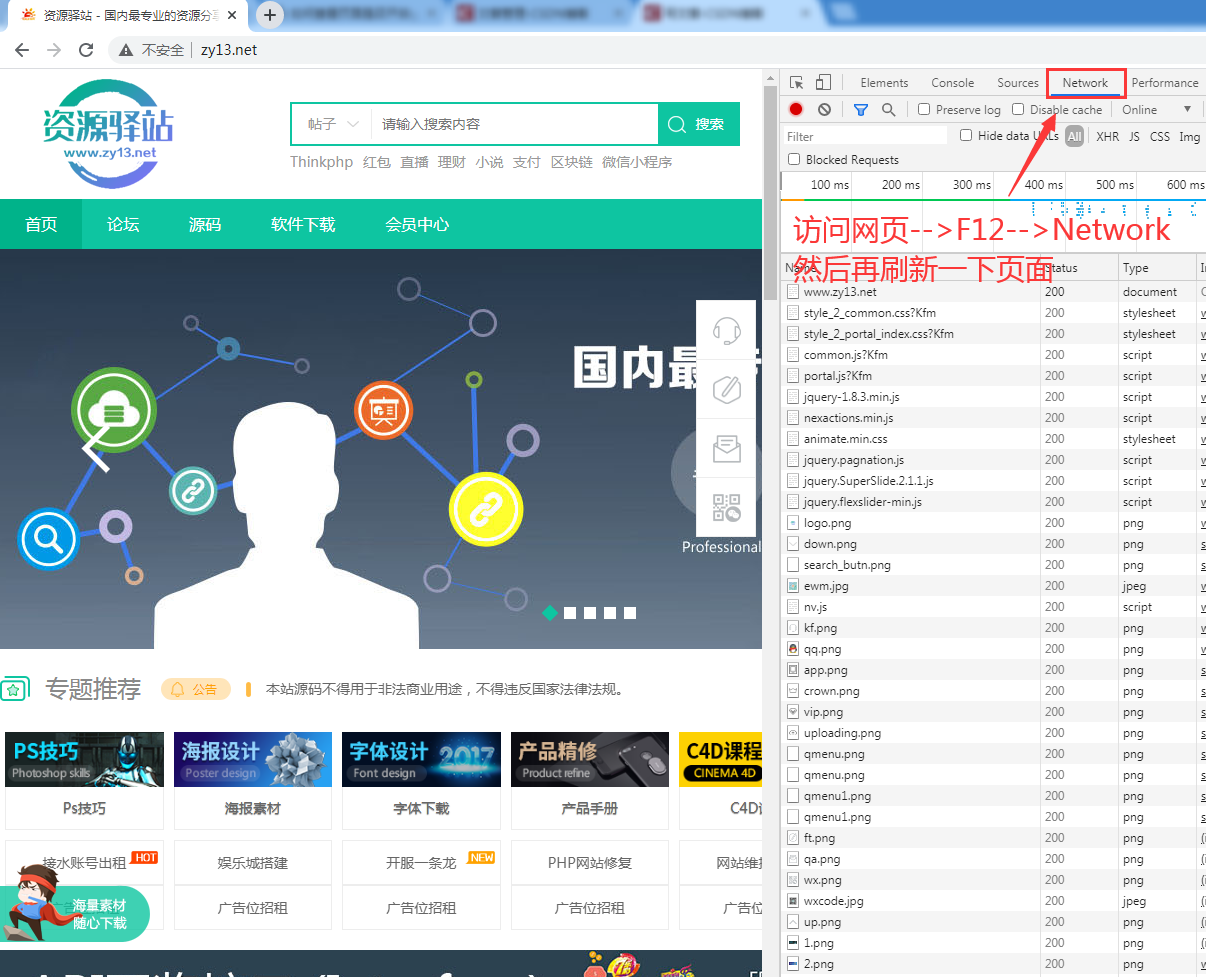
Task: Click the 资源驿站 site logo
Action: [x=108, y=133]
